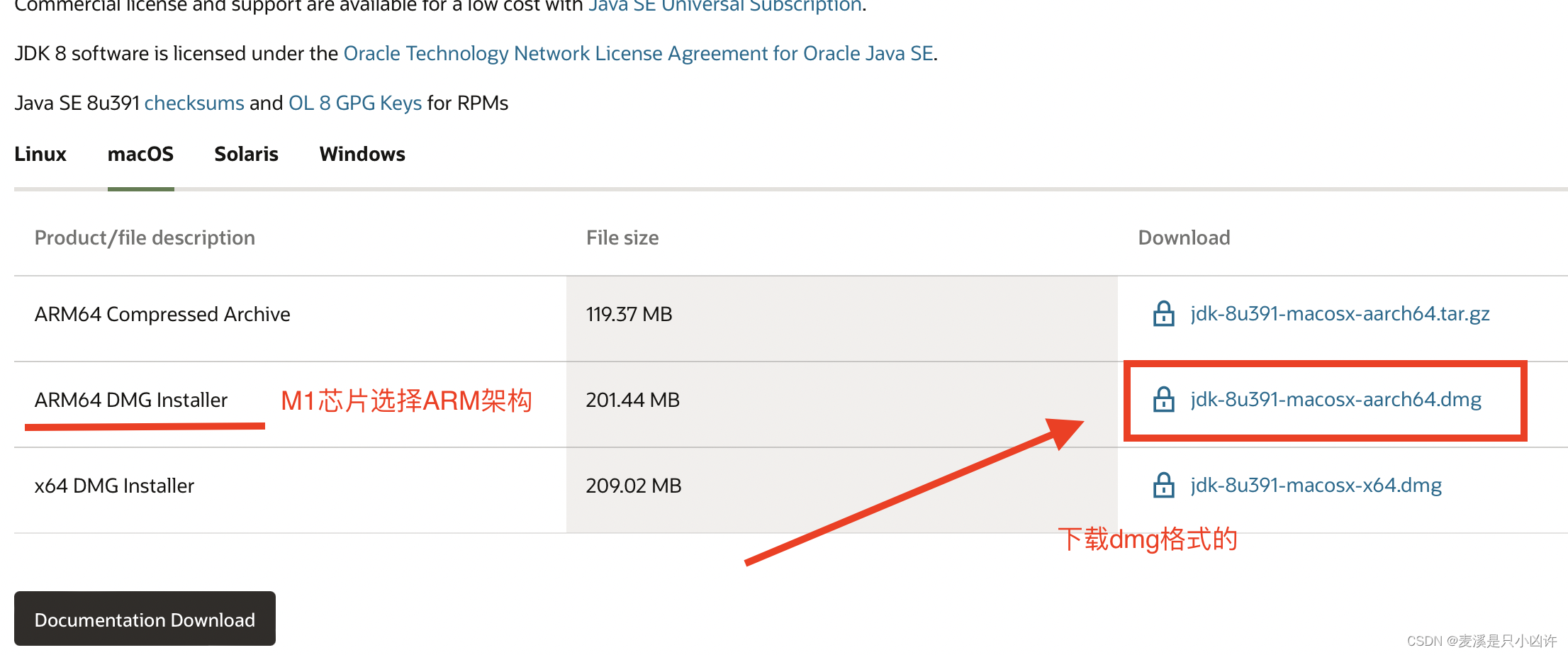
Task: Switch to the Linux tab
Action: pos(40,154)
